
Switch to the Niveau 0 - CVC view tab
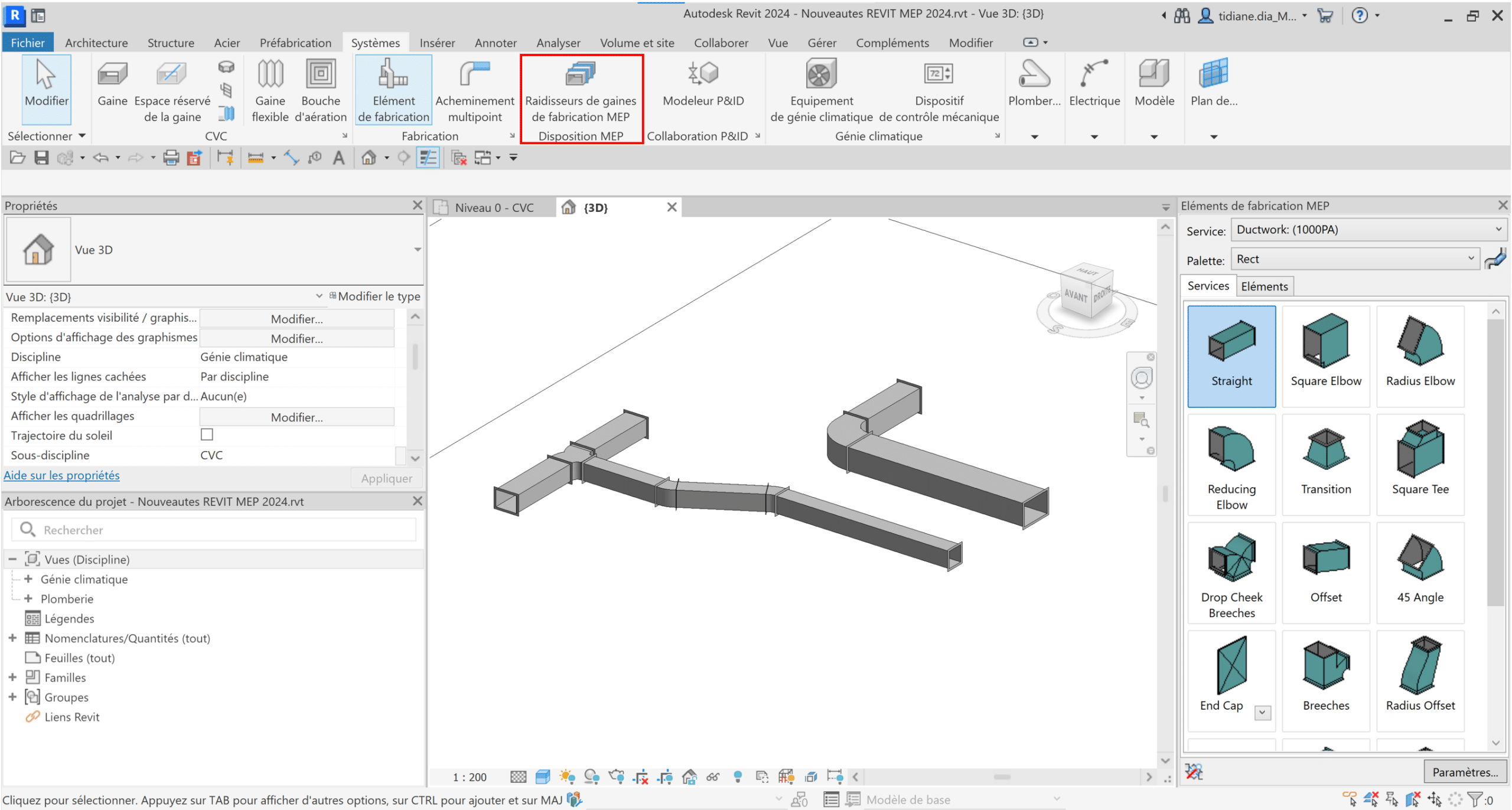(495, 207)
